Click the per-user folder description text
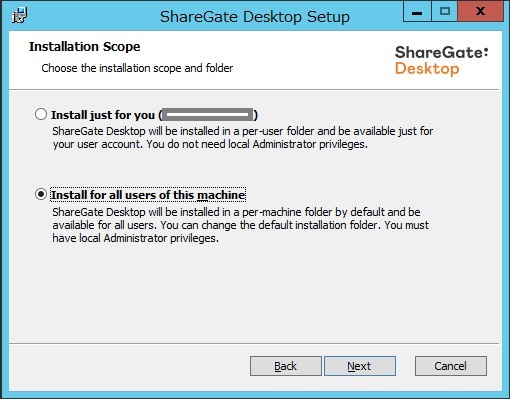 click(x=242, y=137)
